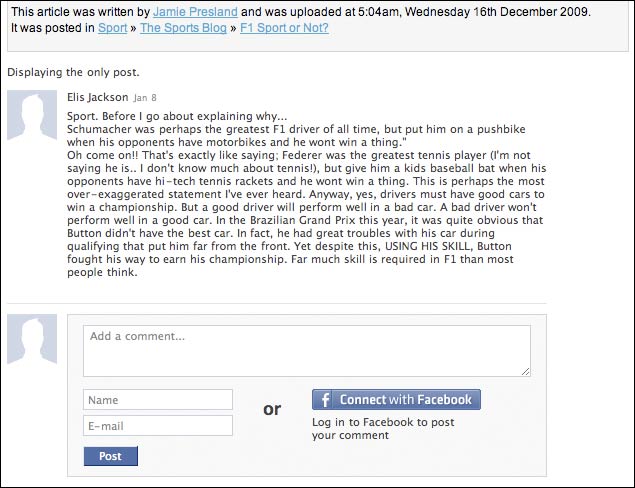This screenshot has height=488, width=635.
Task: Click the comment box resize handle
Action: pyautogui.click(x=526, y=371)
